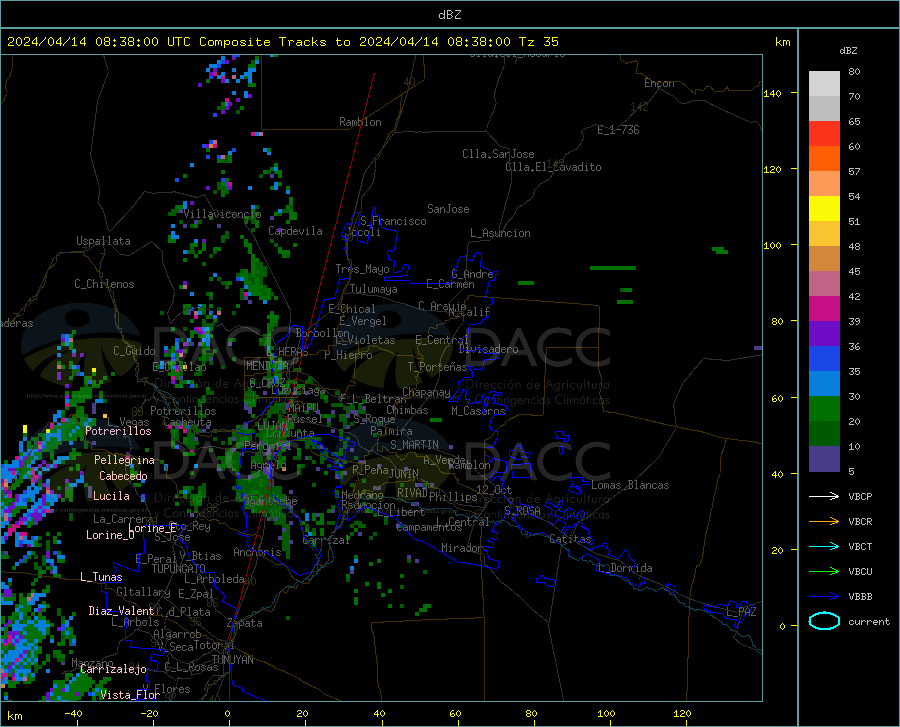This screenshot has width=900, height=727.
Task: Click the SanJose map label
Action: (448, 209)
